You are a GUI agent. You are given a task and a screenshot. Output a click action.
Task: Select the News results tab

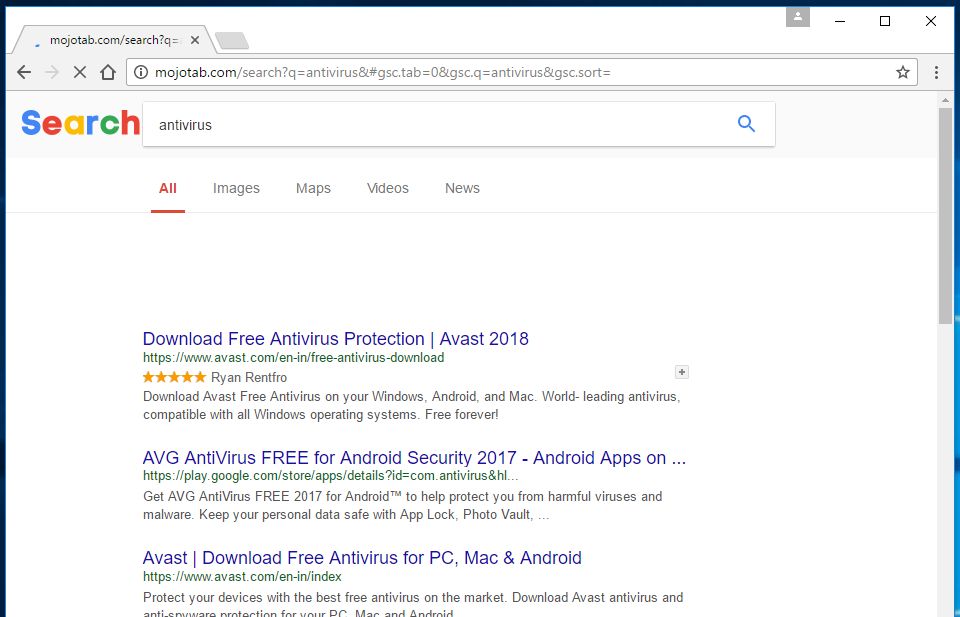(462, 188)
